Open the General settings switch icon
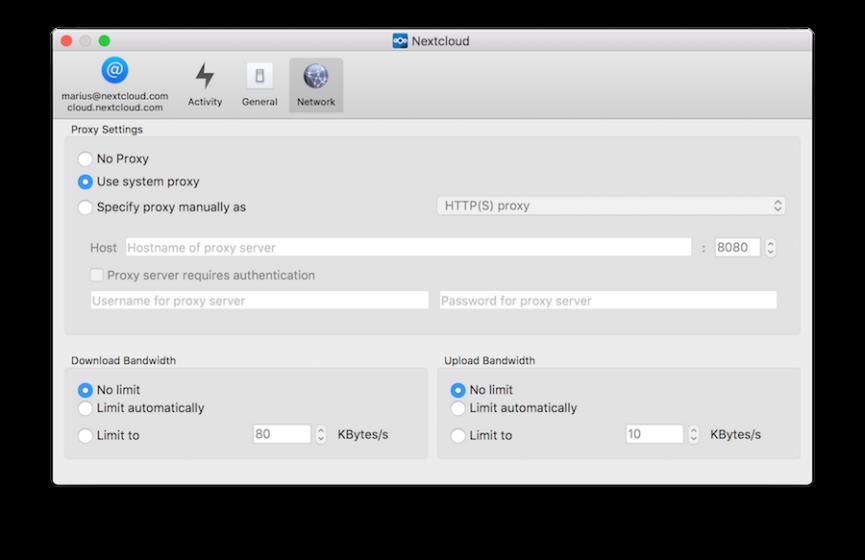This screenshot has width=865, height=560. tap(259, 76)
